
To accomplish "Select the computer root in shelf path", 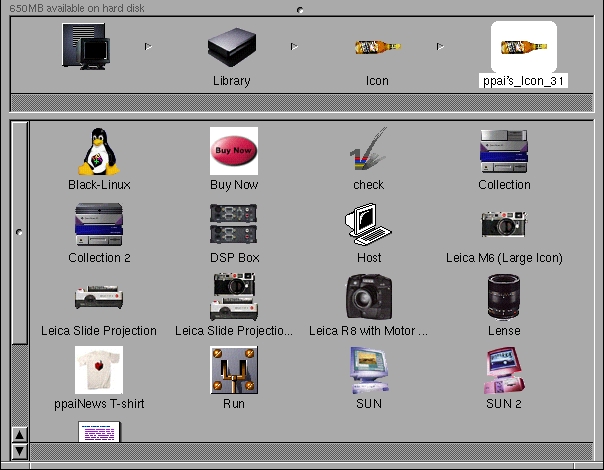I will (x=86, y=46).
